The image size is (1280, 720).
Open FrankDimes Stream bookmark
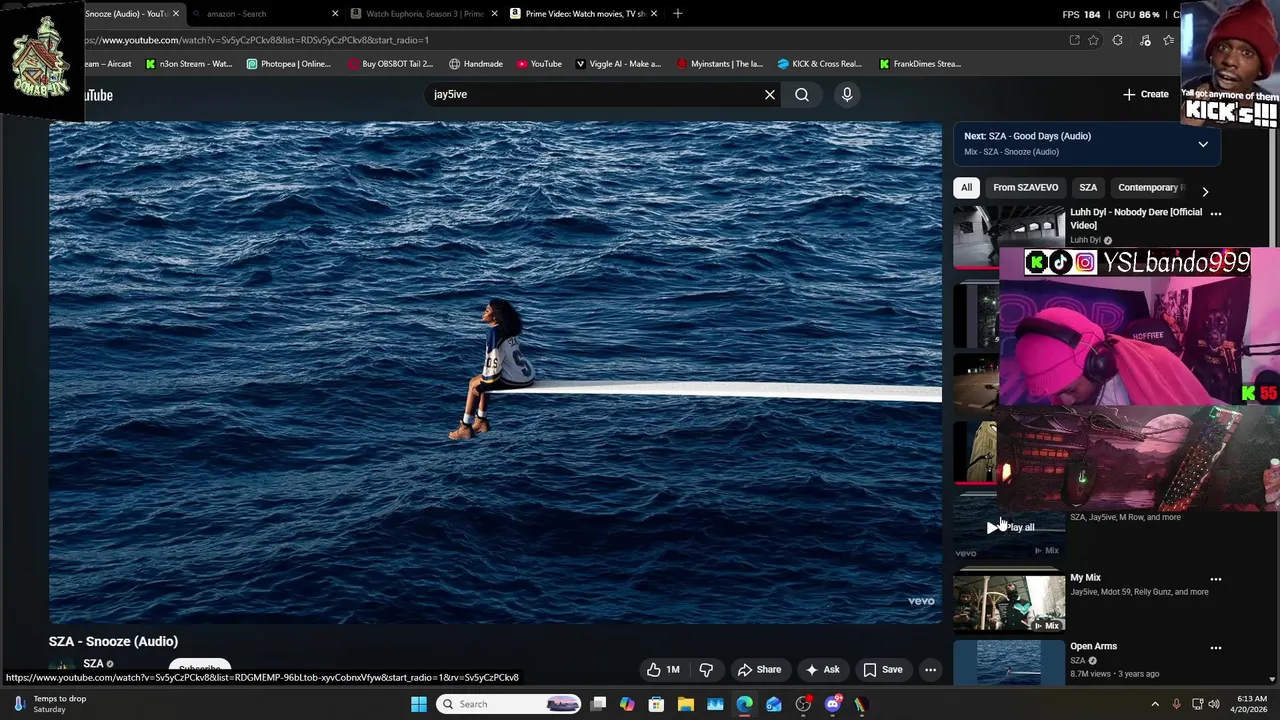(920, 64)
